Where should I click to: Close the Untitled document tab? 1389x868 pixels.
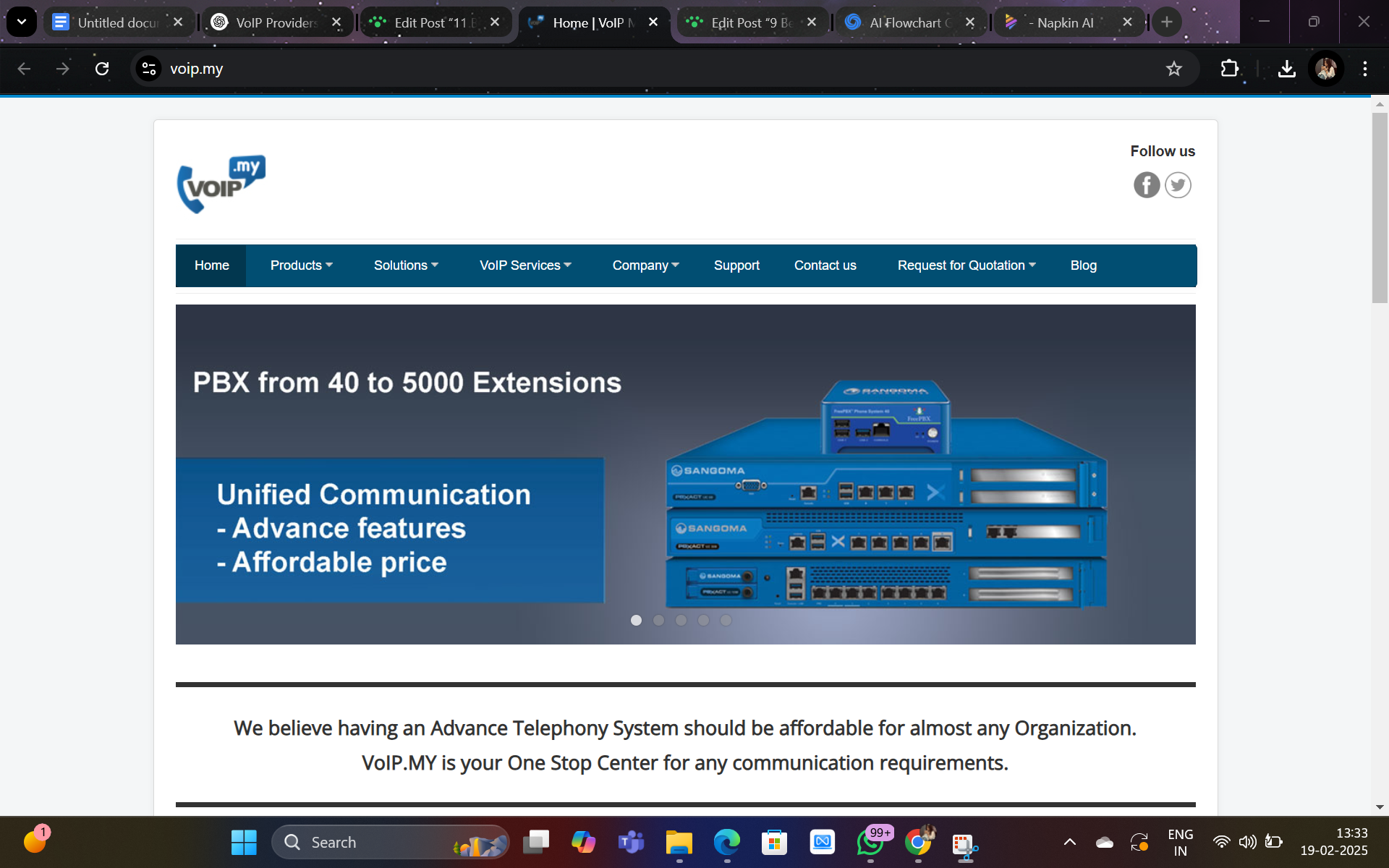click(178, 22)
